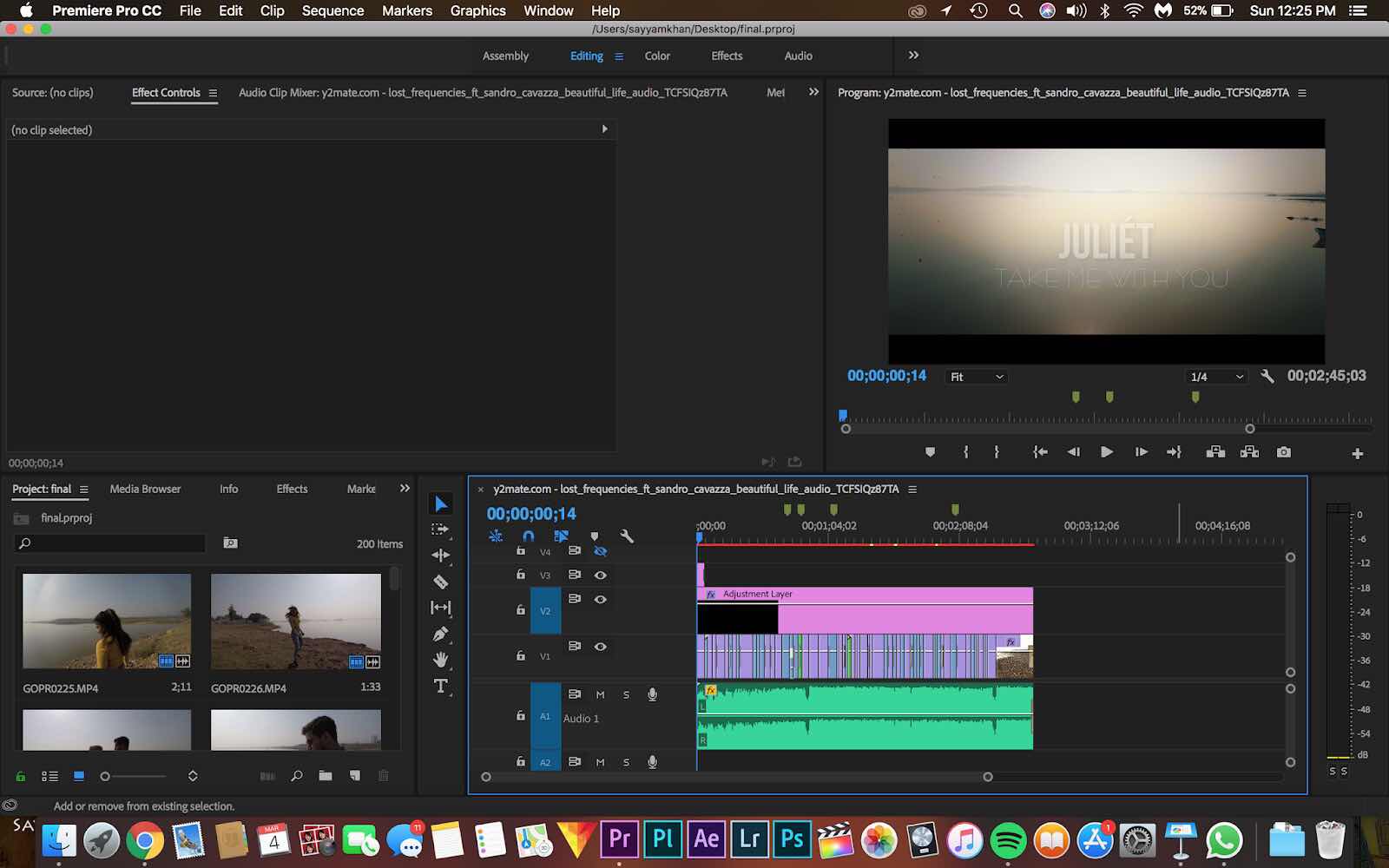1389x868 pixels.
Task: Toggle V2 track output eye
Action: [600, 599]
